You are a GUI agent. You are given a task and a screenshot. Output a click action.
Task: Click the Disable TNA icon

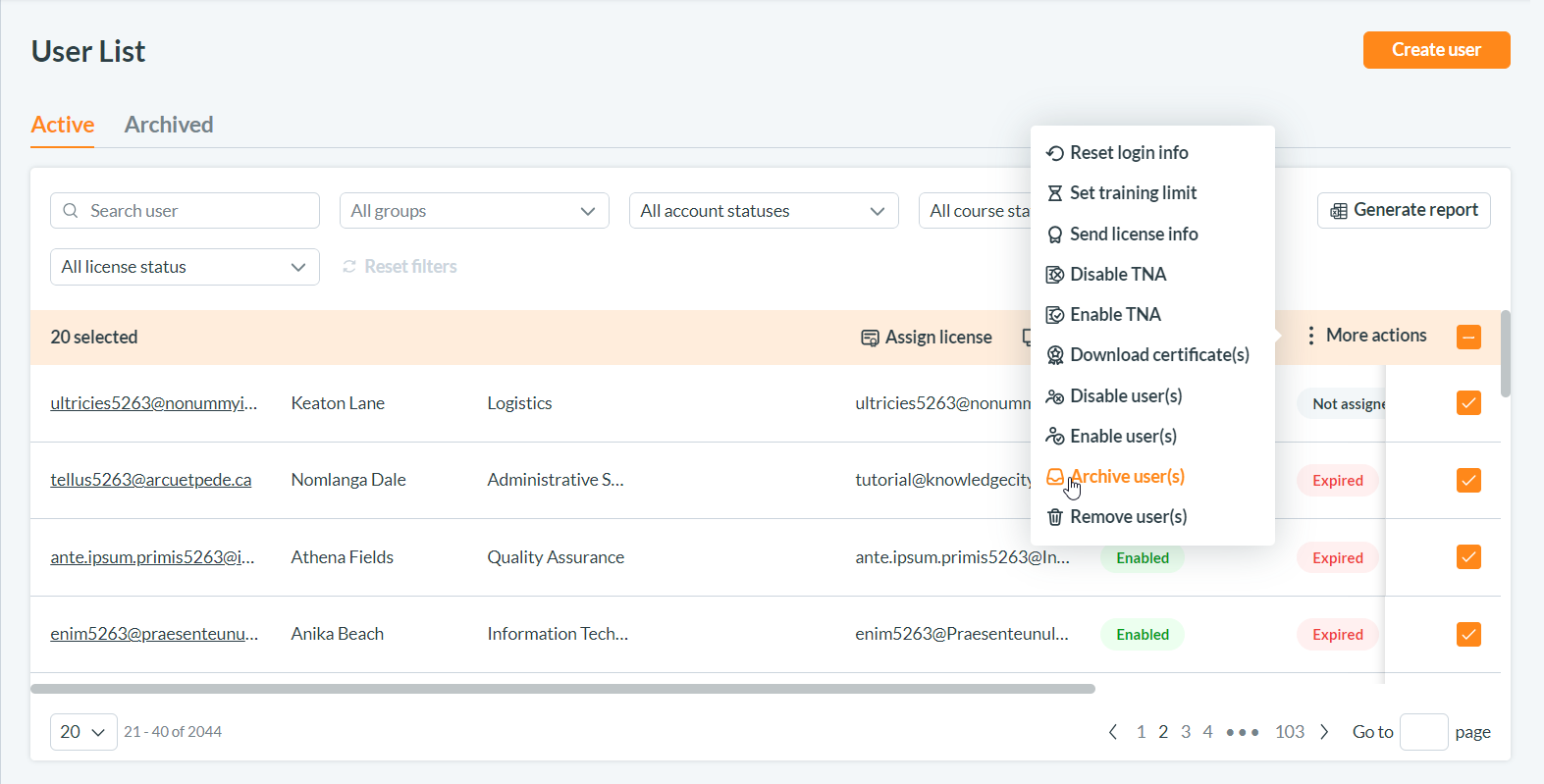tap(1055, 275)
